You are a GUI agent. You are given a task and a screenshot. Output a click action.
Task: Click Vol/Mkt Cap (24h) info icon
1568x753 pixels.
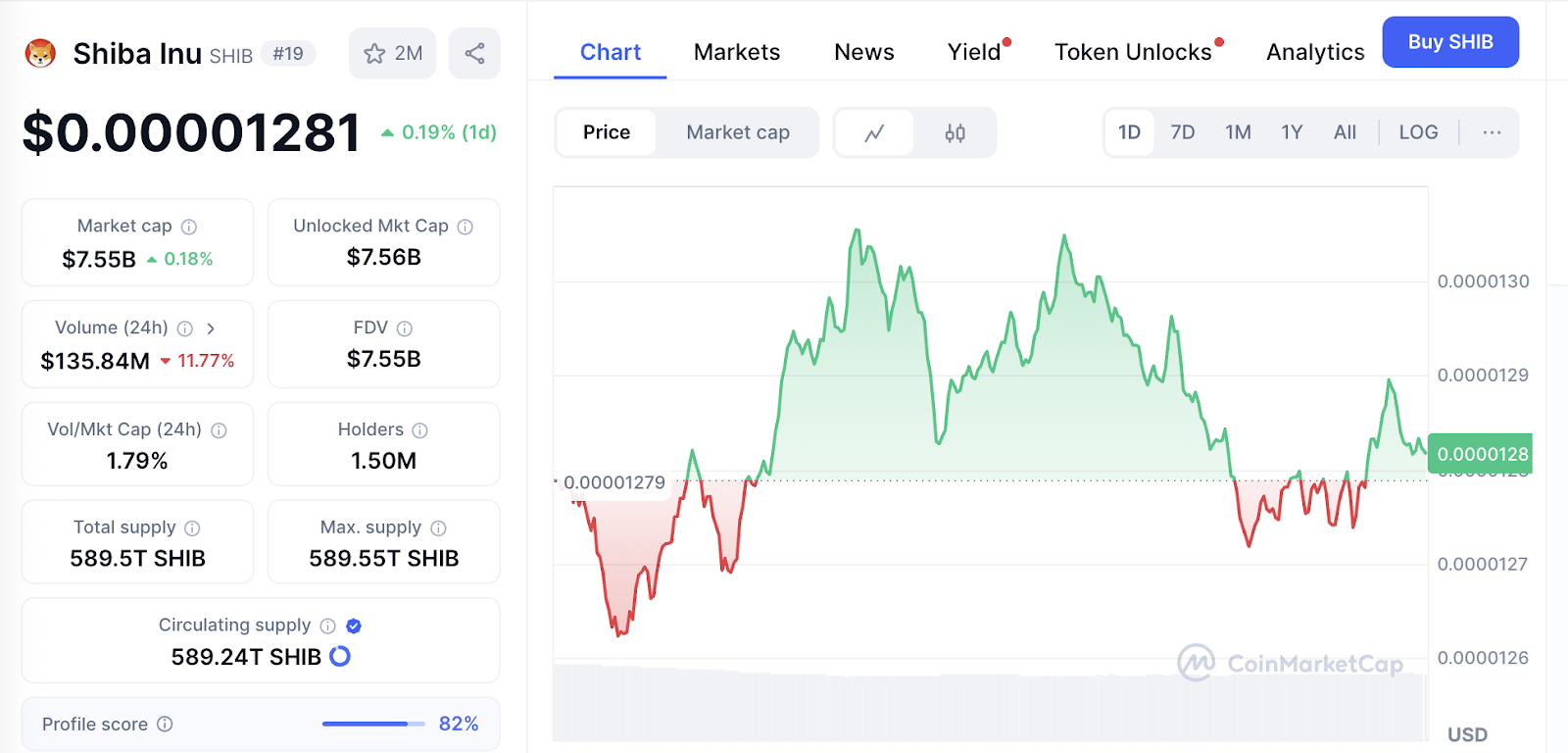pos(219,430)
